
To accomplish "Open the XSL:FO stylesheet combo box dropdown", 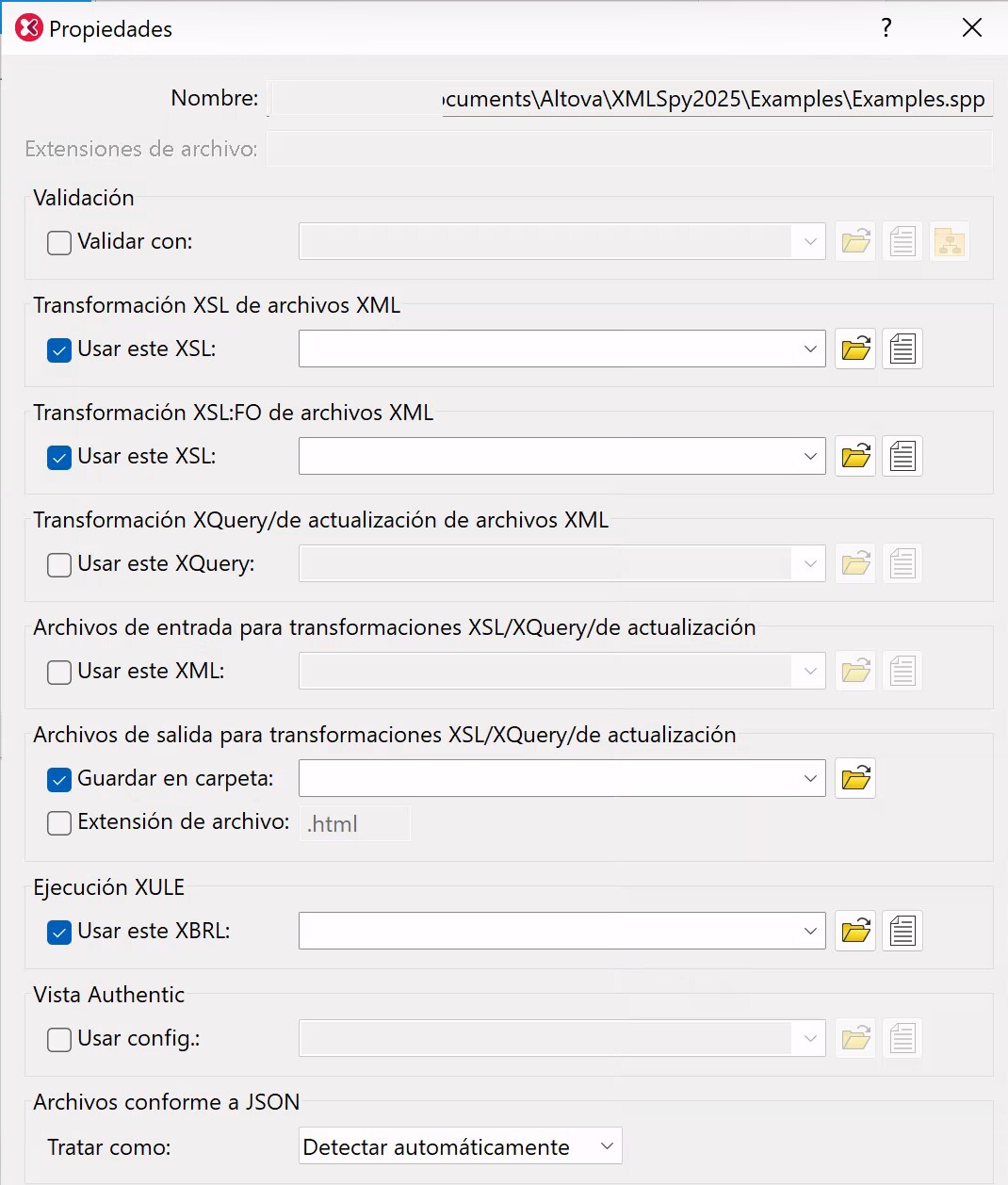I will click(809, 457).
